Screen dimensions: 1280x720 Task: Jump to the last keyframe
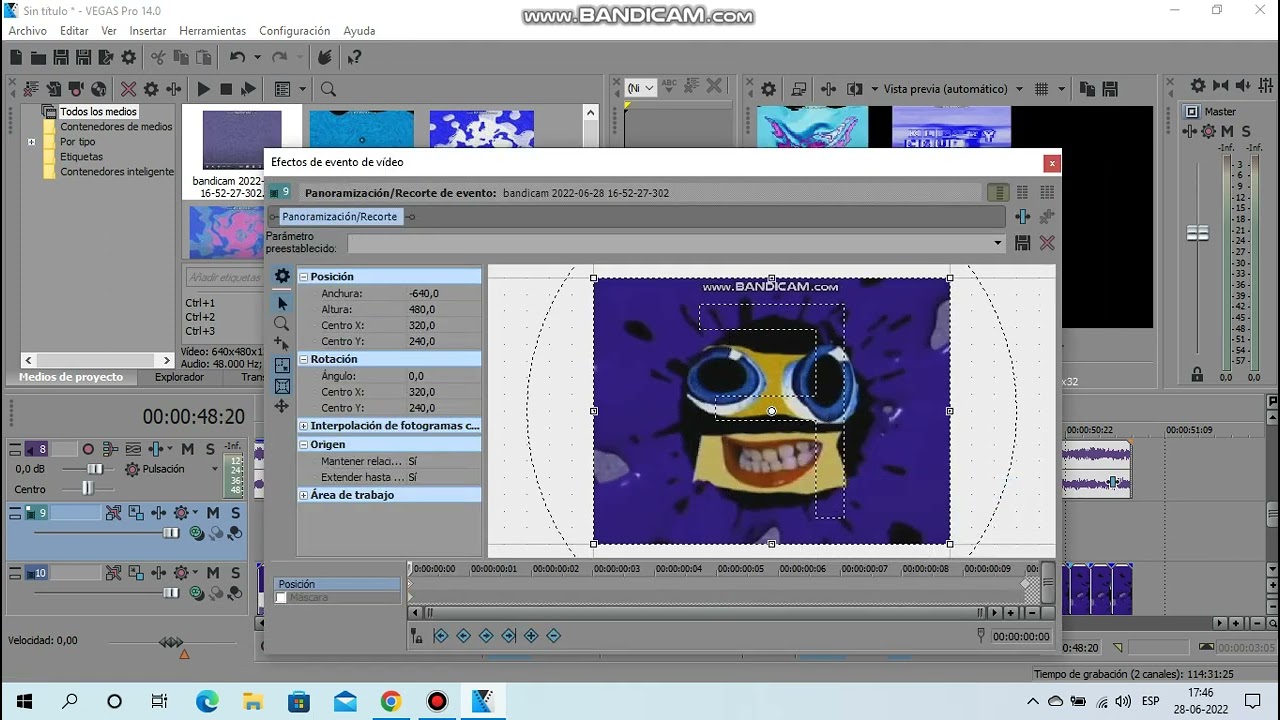coord(508,636)
